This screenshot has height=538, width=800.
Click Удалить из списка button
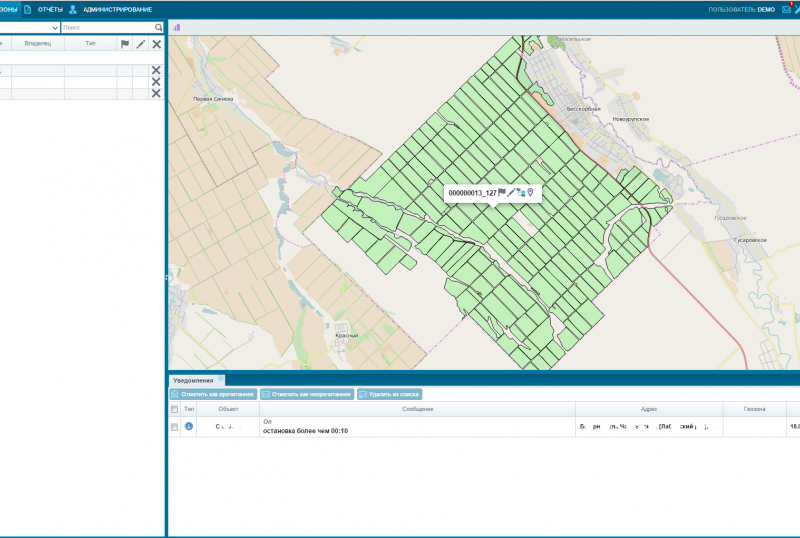390,395
